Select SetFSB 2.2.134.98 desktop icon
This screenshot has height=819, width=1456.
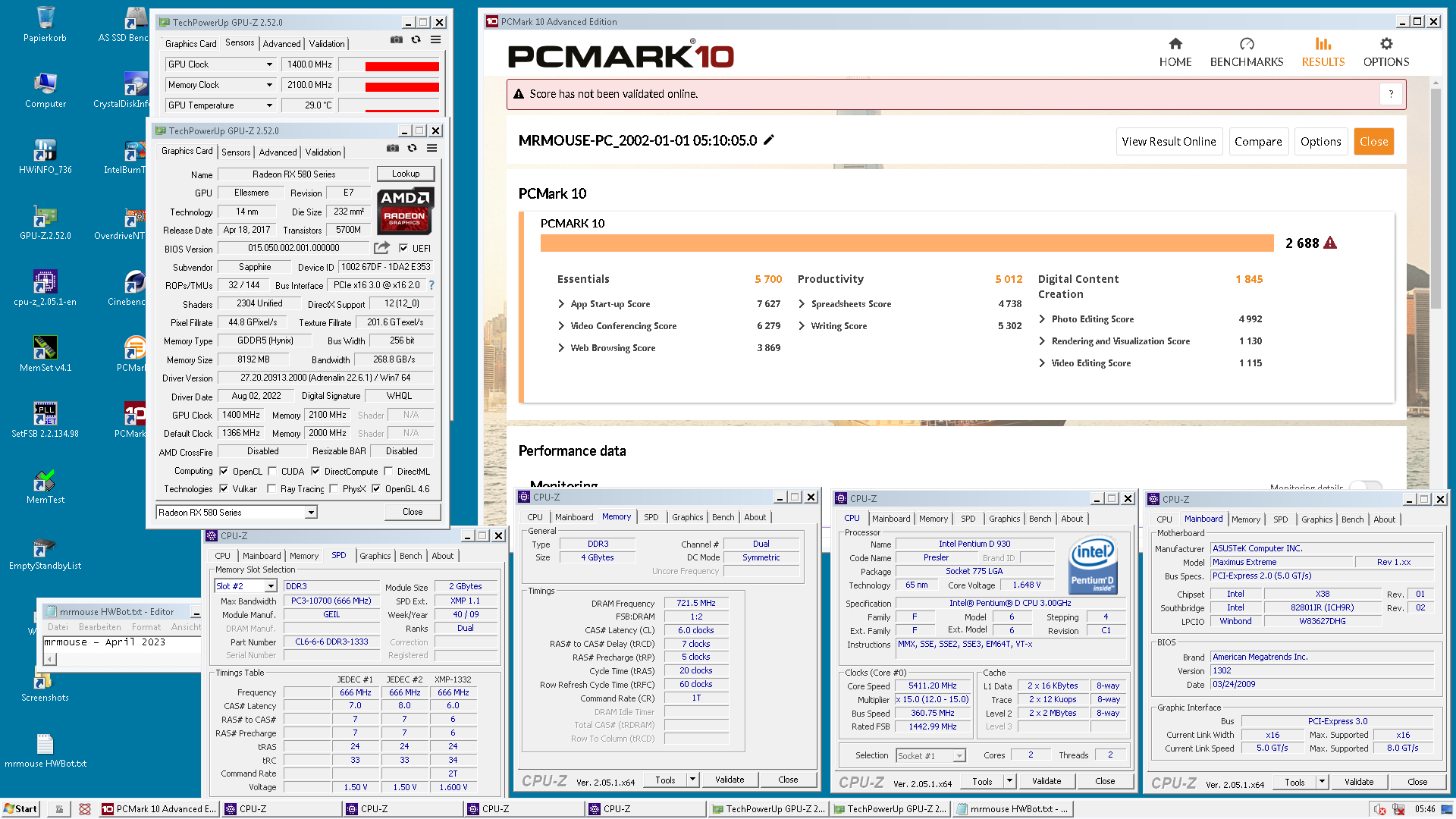pyautogui.click(x=45, y=419)
